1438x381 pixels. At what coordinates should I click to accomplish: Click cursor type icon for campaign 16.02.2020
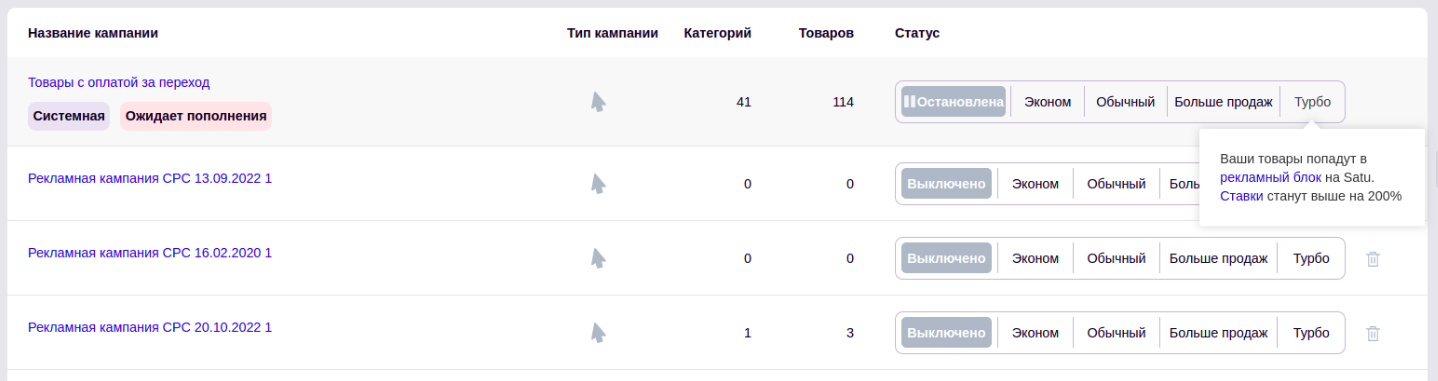pyautogui.click(x=598, y=259)
